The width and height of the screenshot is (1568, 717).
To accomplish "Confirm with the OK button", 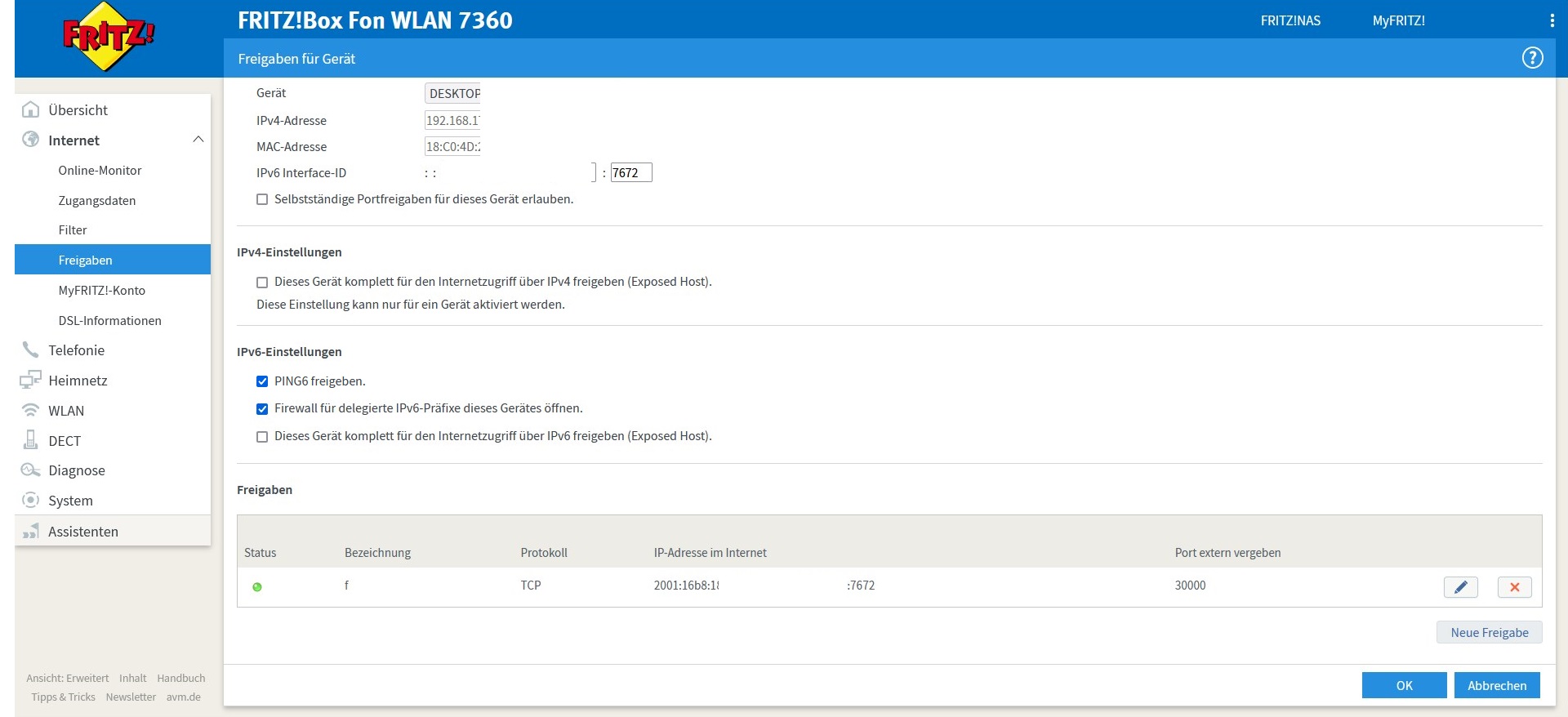I will coord(1404,685).
